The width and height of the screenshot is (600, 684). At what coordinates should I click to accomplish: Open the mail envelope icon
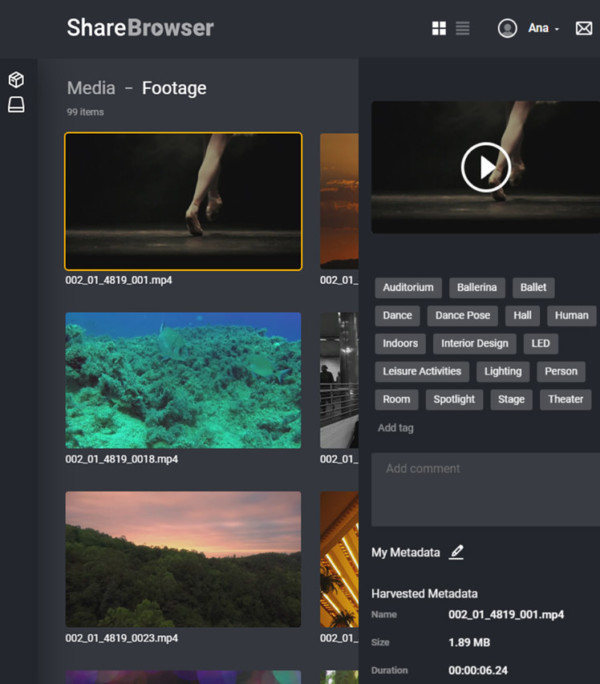(584, 28)
